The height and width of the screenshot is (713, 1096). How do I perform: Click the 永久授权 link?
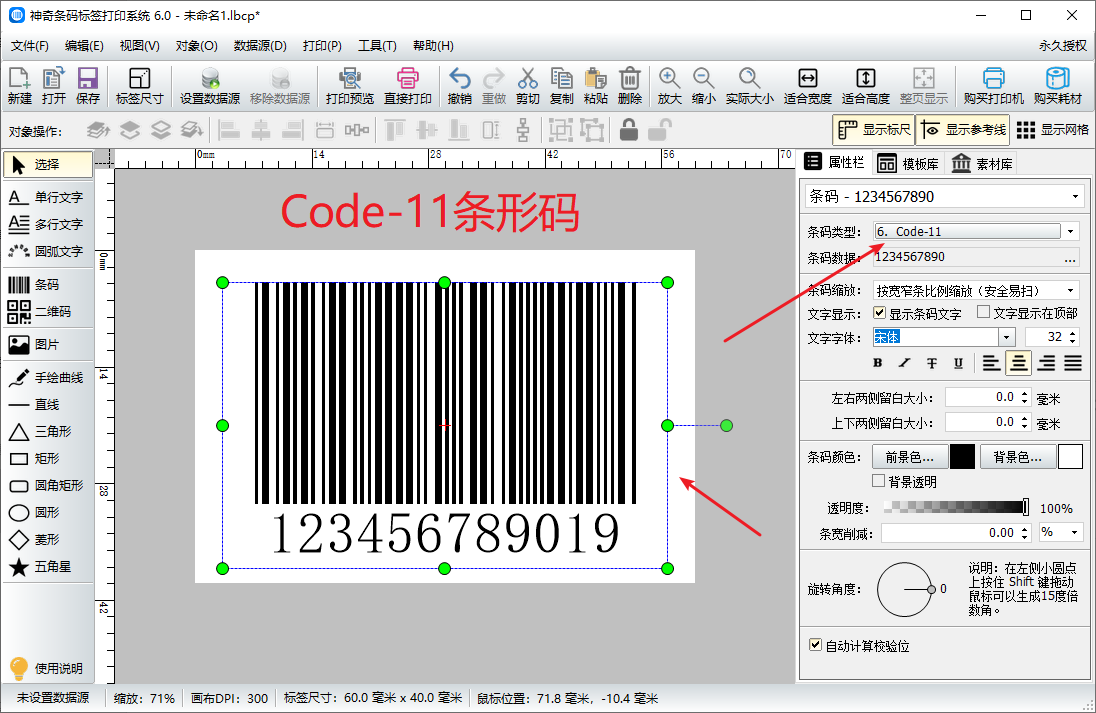[x=1062, y=45]
